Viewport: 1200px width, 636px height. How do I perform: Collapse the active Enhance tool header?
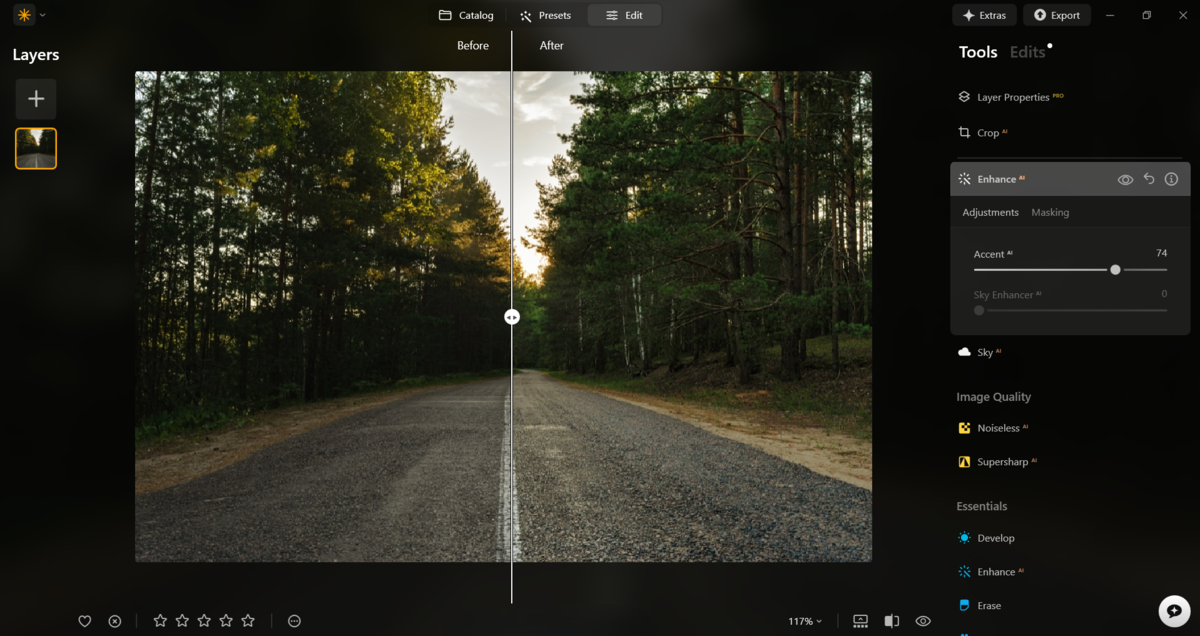coord(1070,179)
